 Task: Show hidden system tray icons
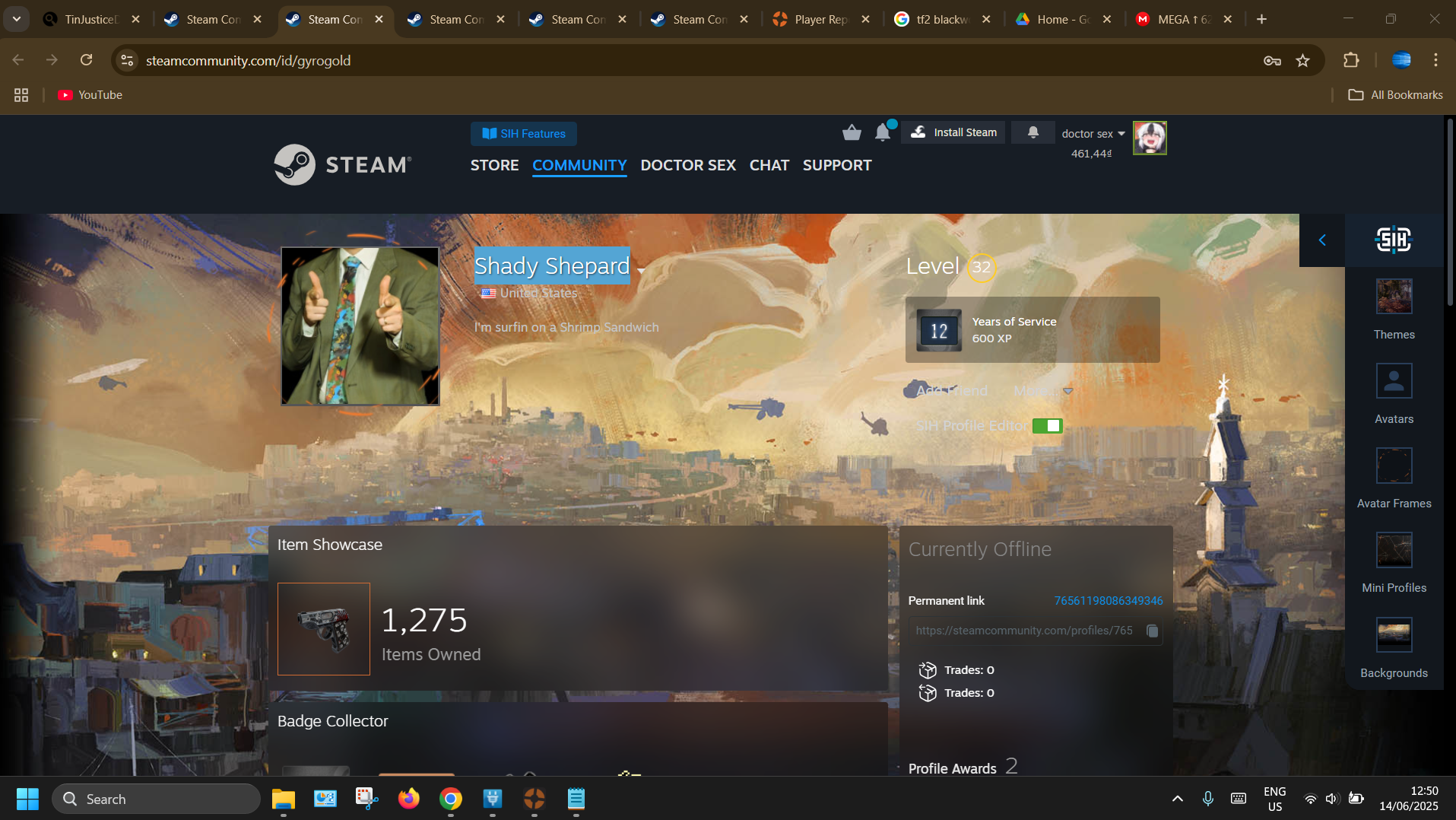point(1177,799)
